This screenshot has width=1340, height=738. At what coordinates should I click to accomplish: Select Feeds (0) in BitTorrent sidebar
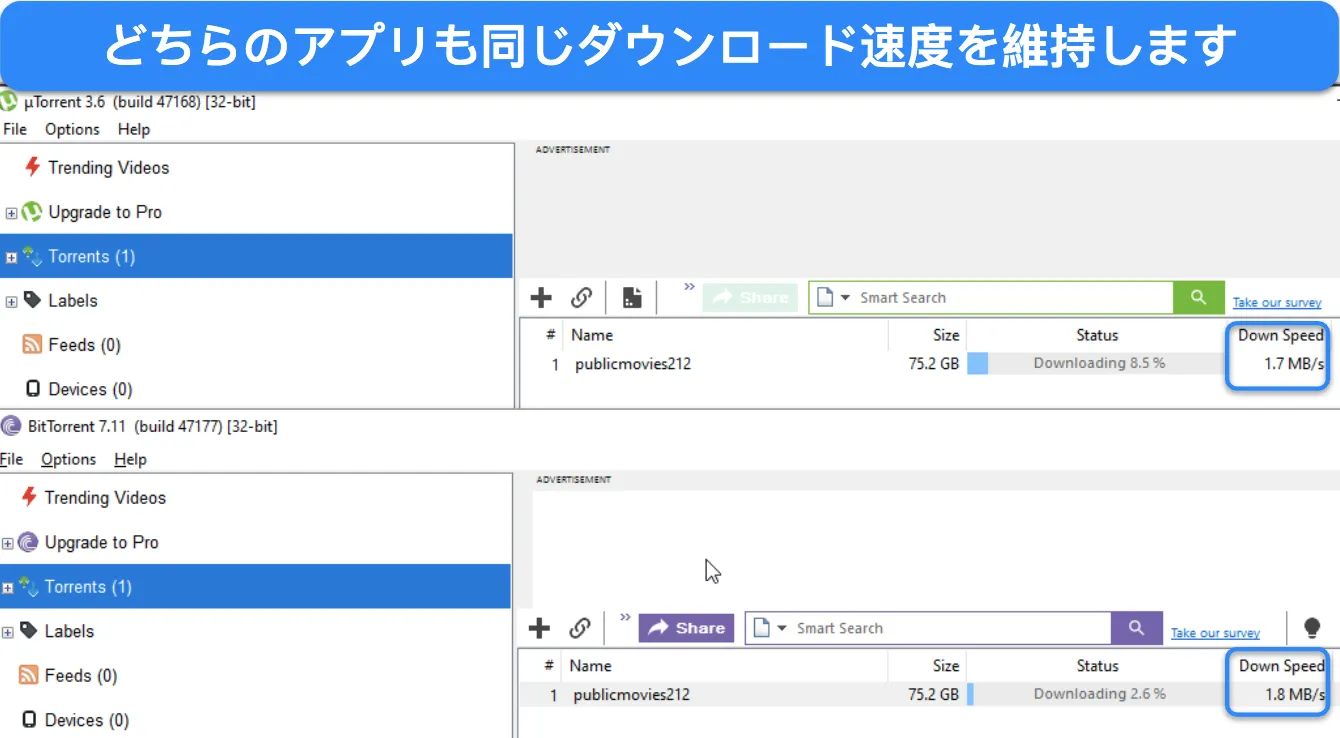pos(68,676)
